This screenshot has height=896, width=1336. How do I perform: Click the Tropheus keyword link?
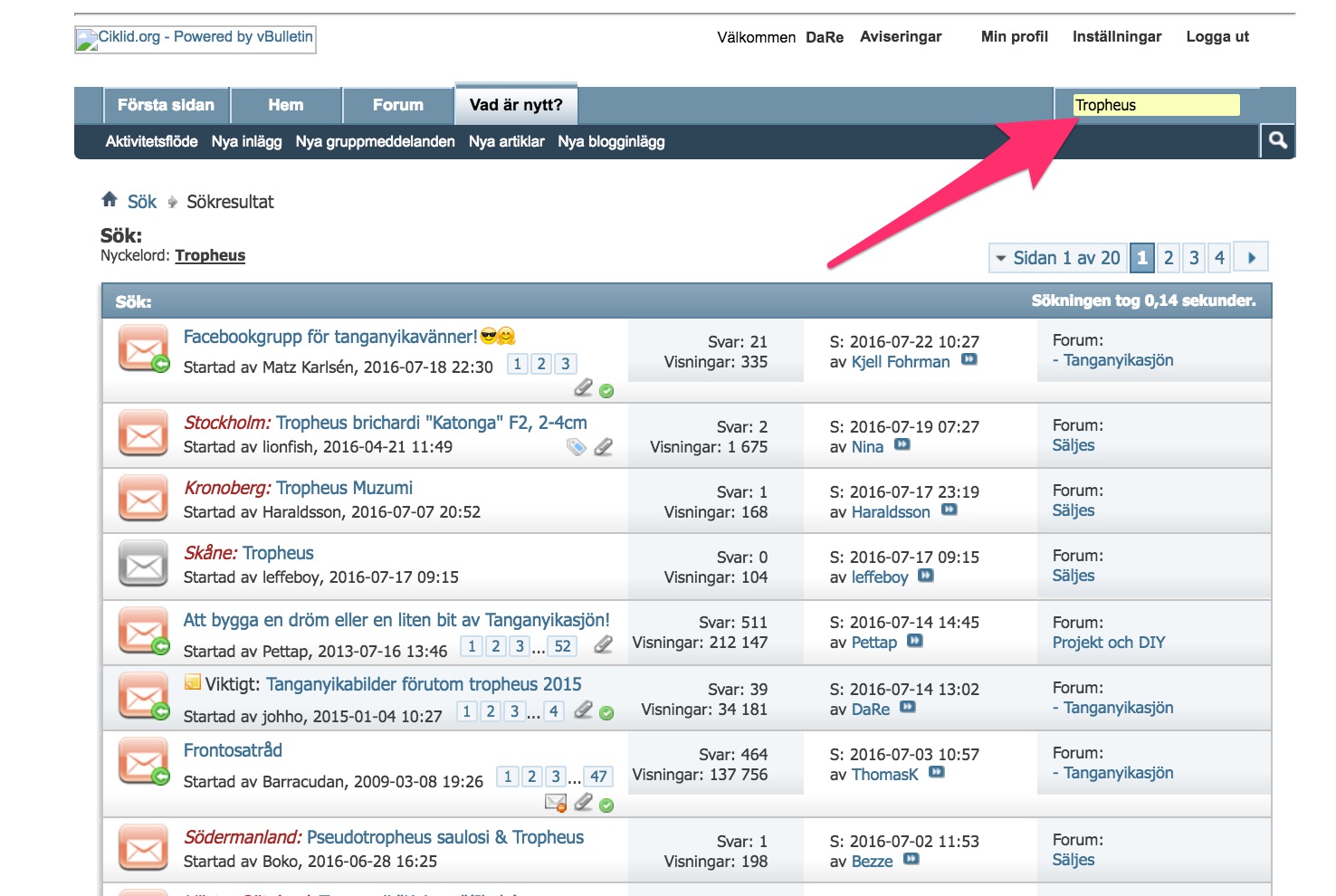210,255
